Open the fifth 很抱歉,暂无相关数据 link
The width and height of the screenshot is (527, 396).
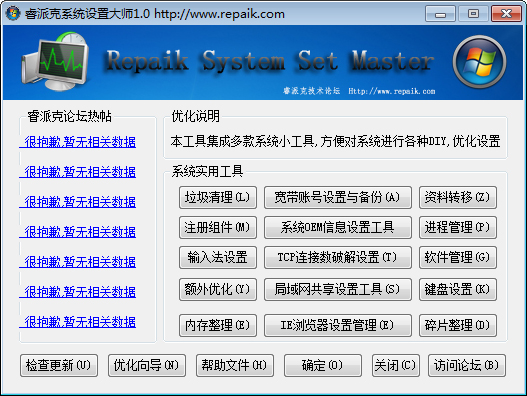78,262
